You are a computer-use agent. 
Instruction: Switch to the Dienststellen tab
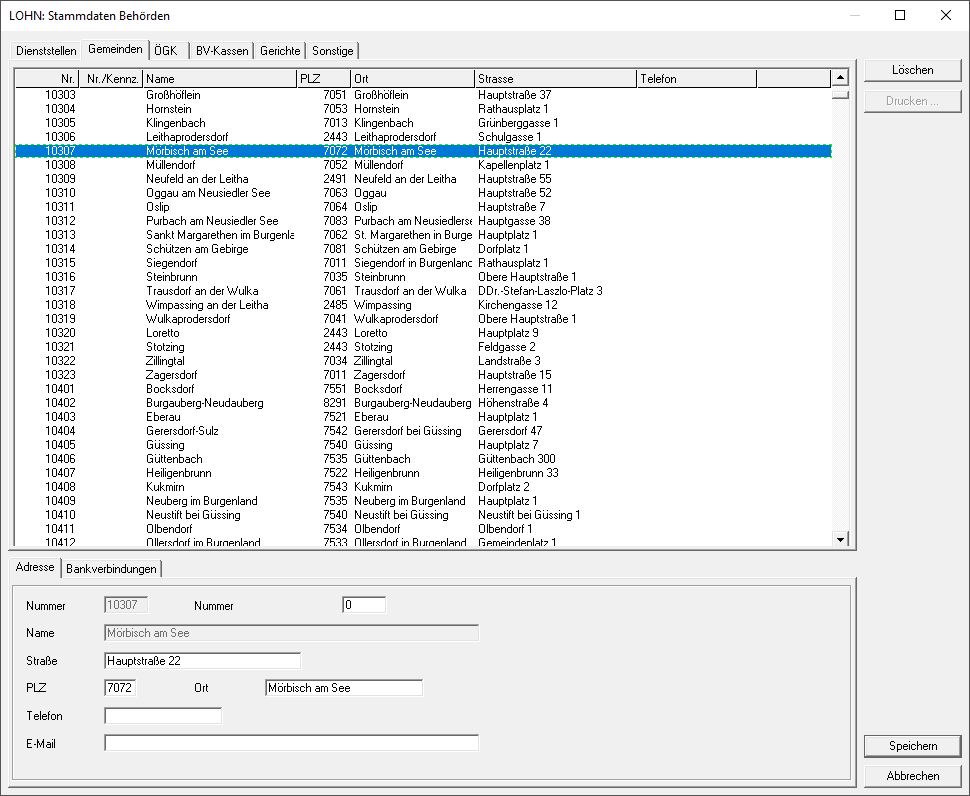(47, 51)
